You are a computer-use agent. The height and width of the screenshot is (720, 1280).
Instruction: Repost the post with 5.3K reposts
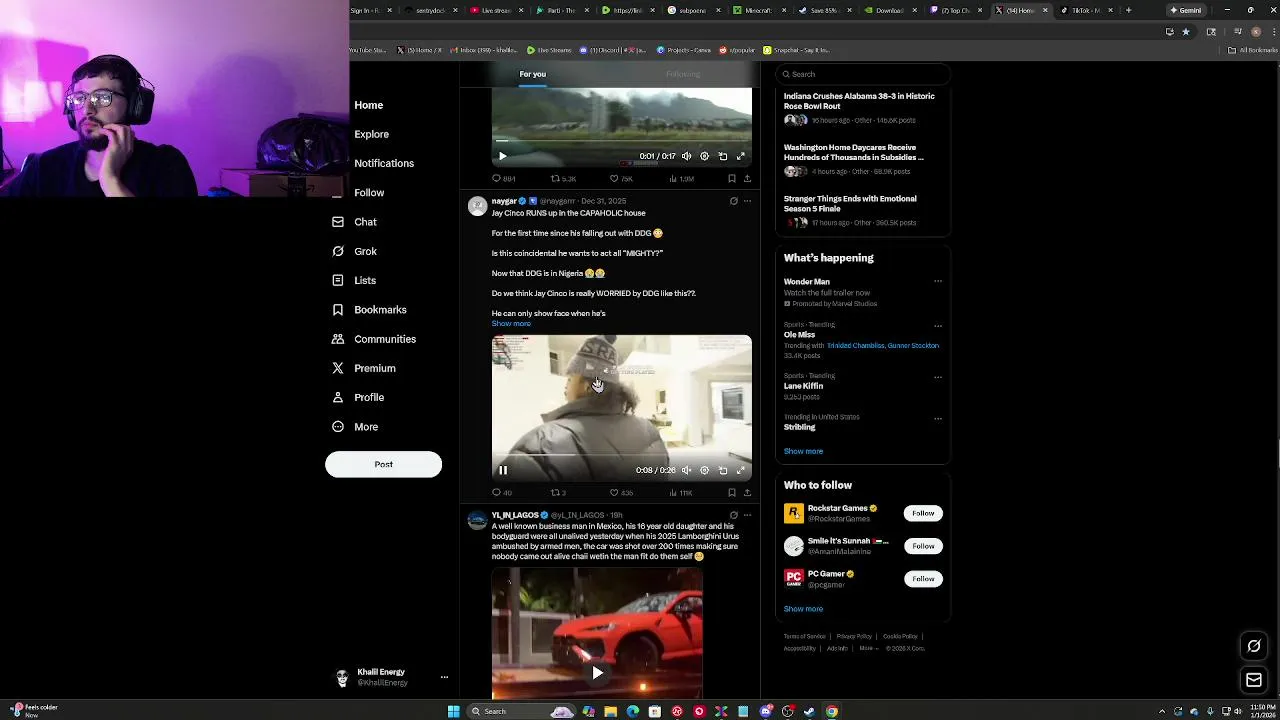pos(563,179)
